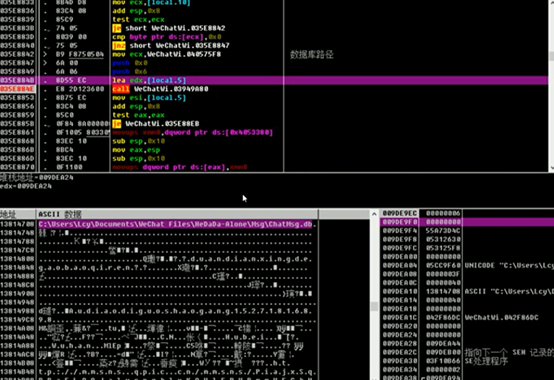Select the highlighted stack row 009DE9F0
Image resolution: width=554 pixels, height=380 pixels.
(x=467, y=222)
